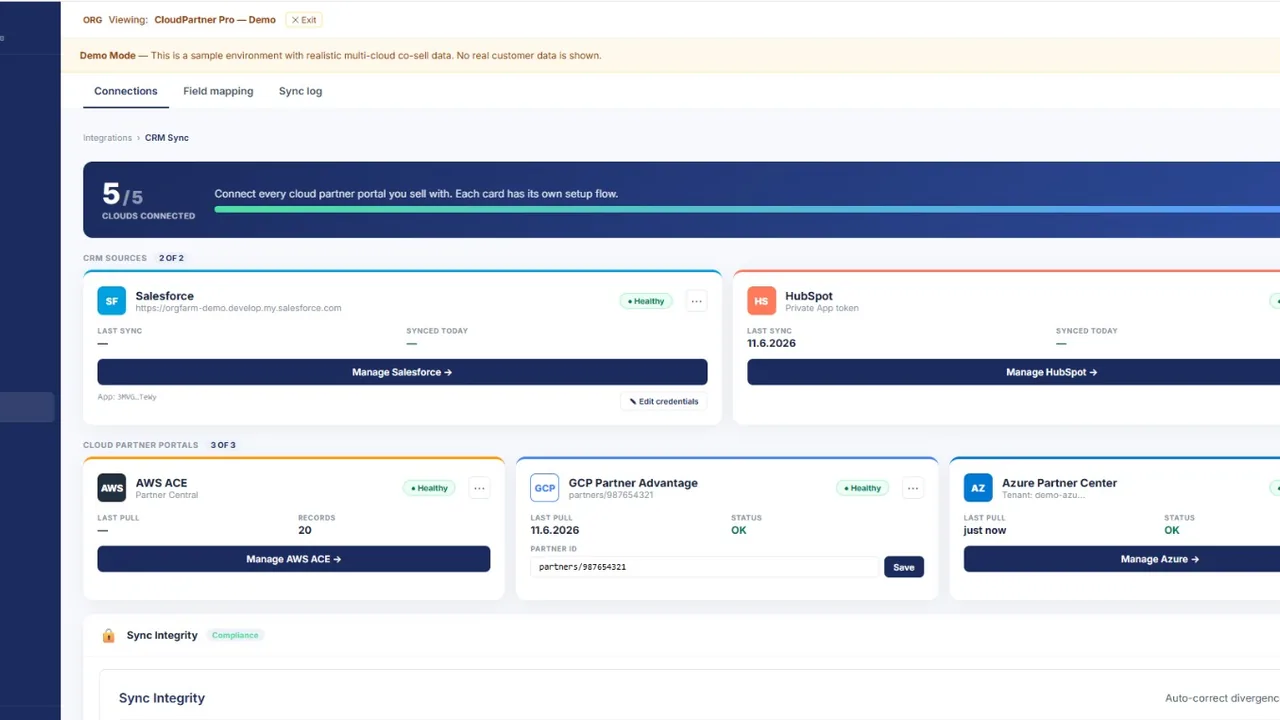Screen dimensions: 1280x720
Task: Click the Compliance badge beside Sync Integrity
Action: [235, 636]
